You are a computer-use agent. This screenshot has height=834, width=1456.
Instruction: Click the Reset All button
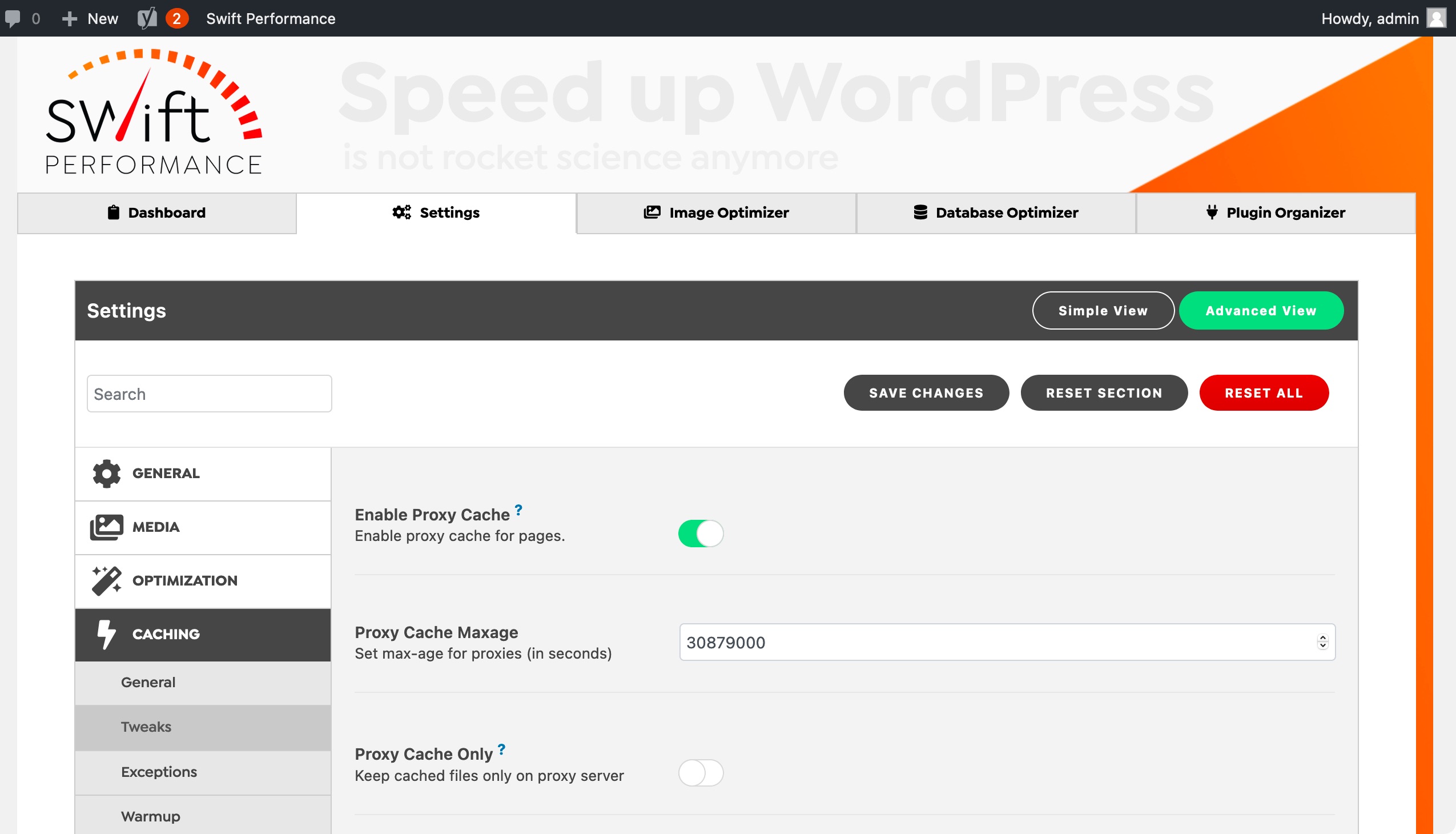(1264, 392)
